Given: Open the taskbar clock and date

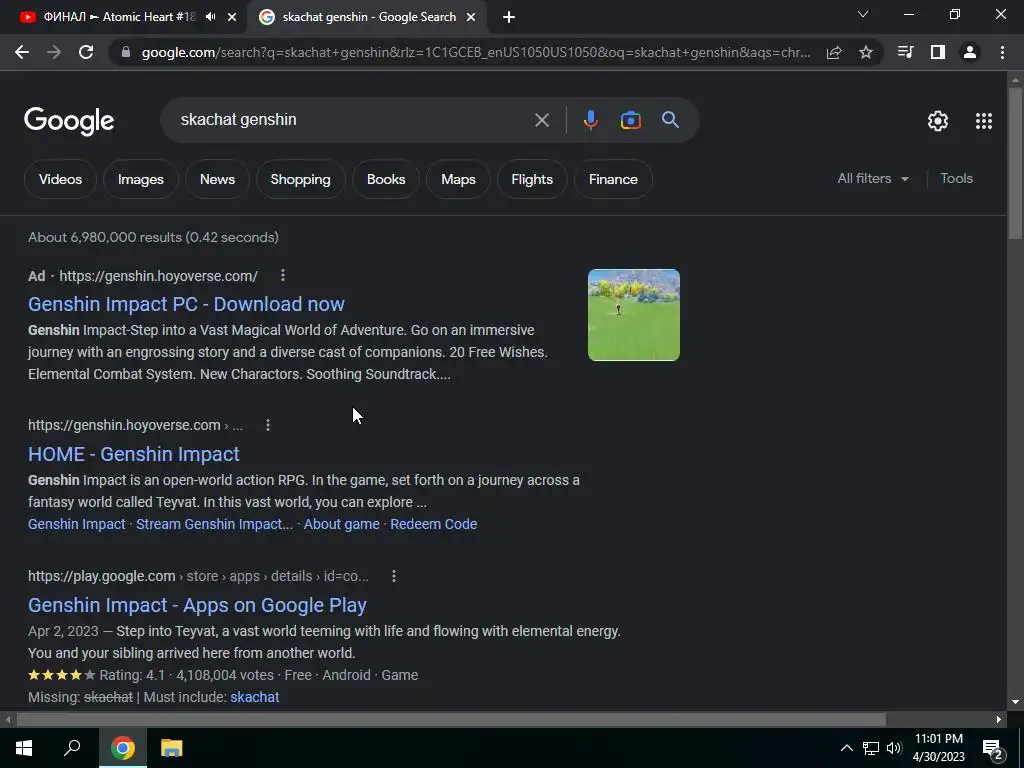Looking at the screenshot, I should point(938,748).
